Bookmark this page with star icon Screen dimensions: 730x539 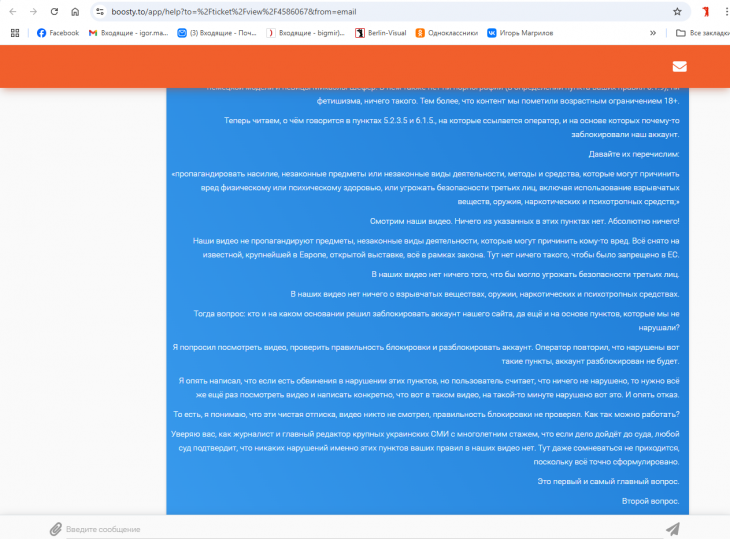677,12
